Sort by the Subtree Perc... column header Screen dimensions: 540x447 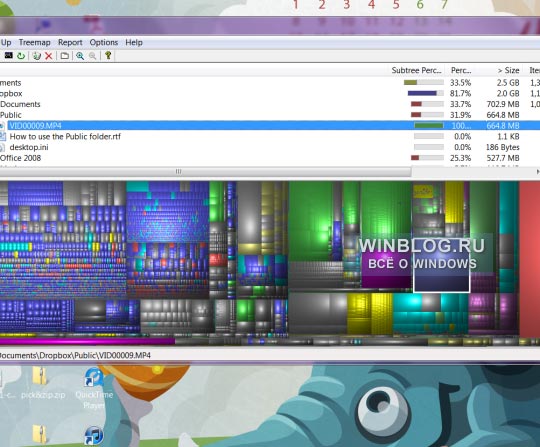pos(416,70)
